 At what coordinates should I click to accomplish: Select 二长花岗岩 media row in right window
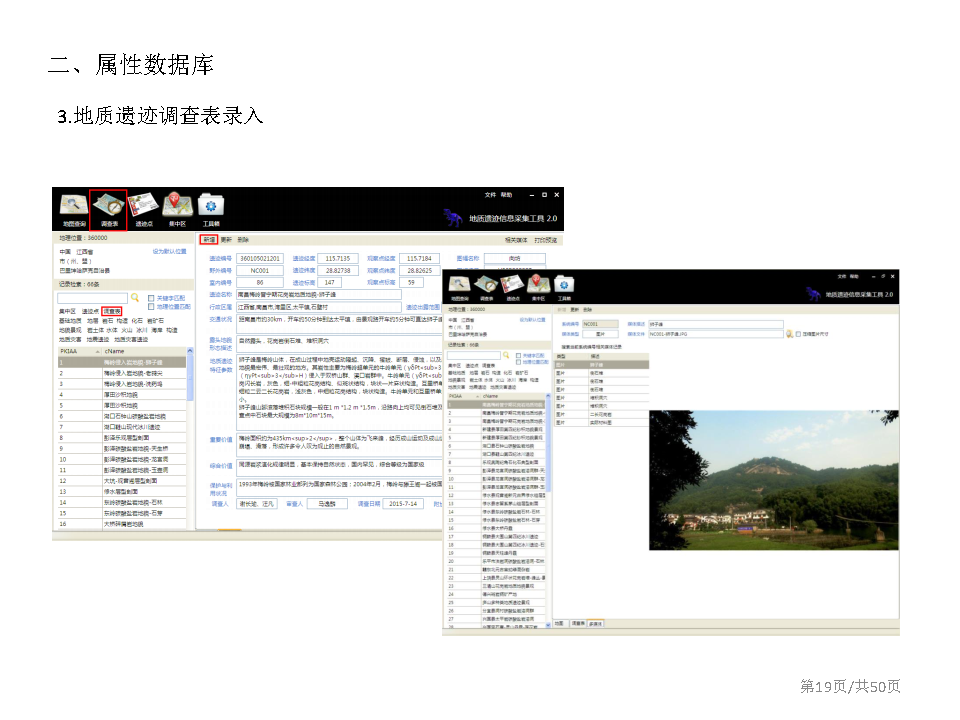(x=601, y=414)
